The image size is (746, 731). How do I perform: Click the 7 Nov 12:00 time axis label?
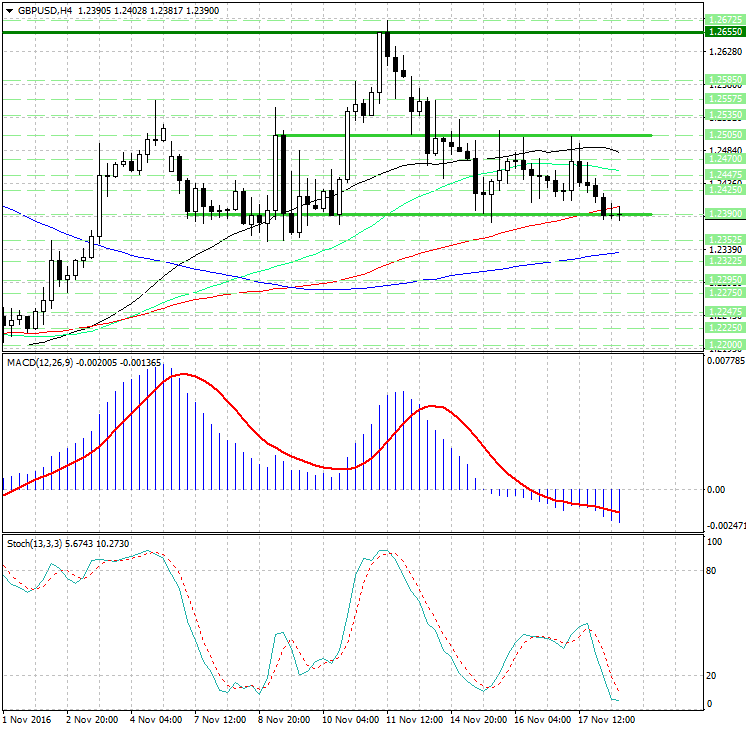coord(220,719)
